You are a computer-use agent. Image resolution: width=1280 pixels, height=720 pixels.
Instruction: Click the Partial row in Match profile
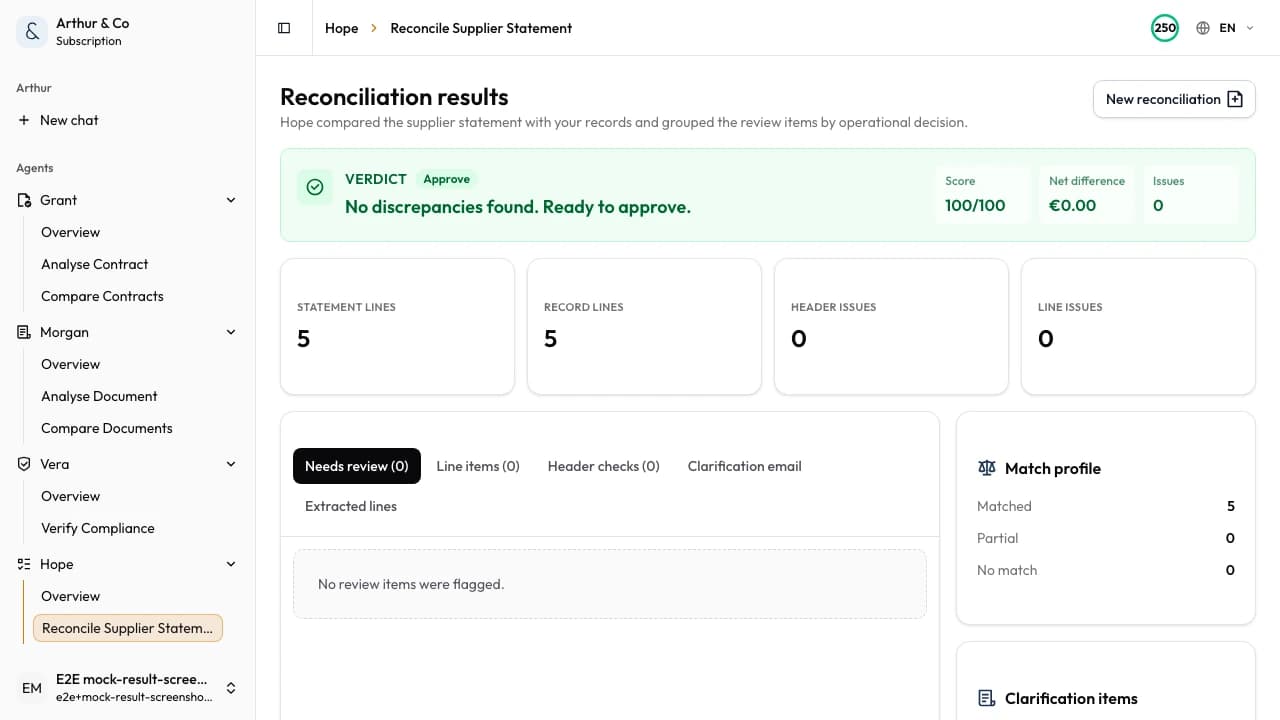(x=1106, y=538)
